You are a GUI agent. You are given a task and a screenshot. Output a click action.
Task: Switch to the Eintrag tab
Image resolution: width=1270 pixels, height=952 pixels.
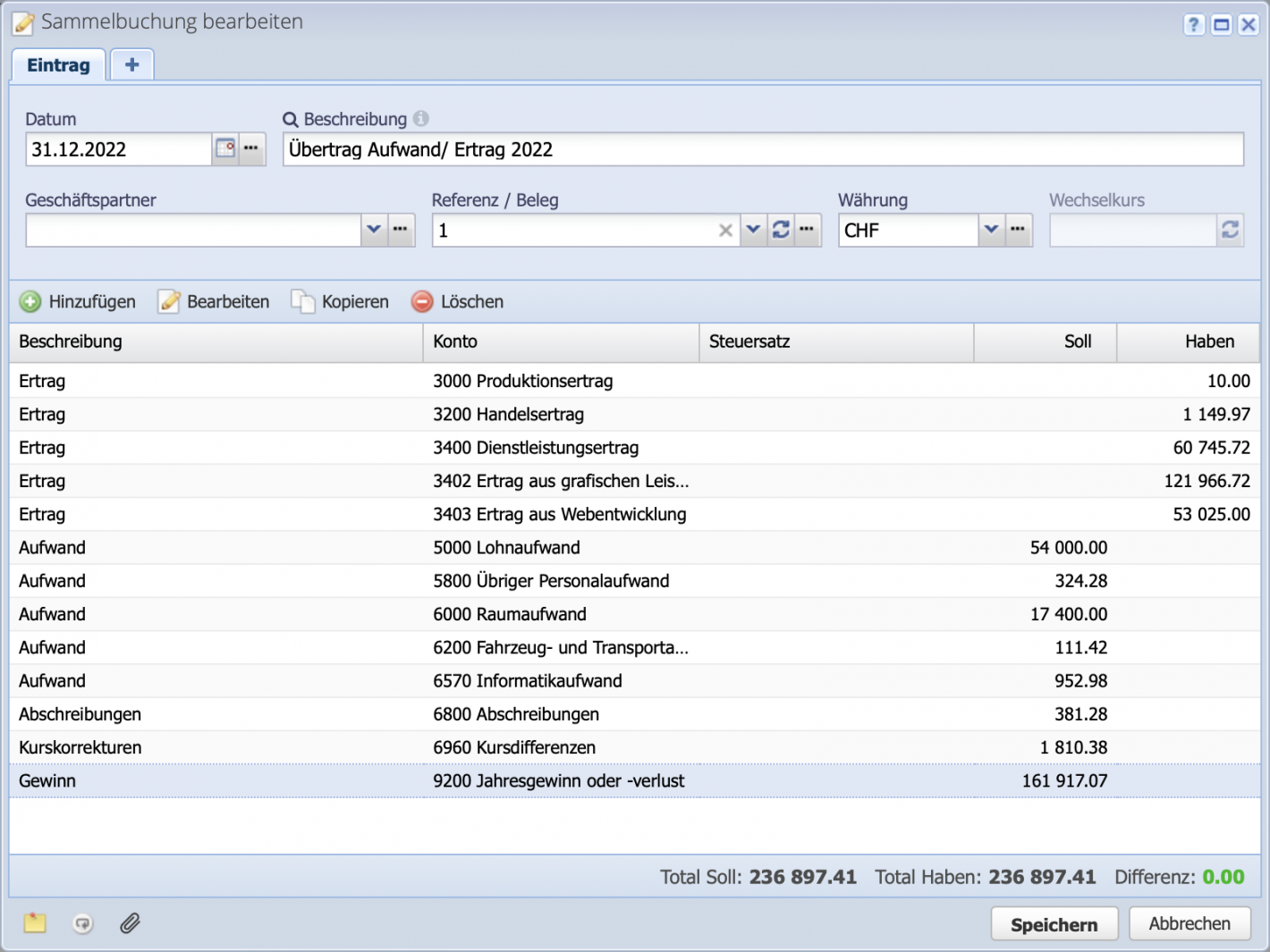58,65
